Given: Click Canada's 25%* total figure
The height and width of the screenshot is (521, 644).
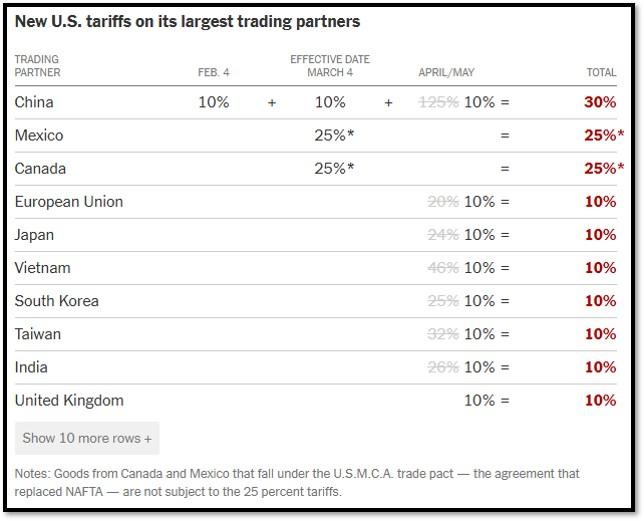Looking at the screenshot, I should pyautogui.click(x=604, y=169).
